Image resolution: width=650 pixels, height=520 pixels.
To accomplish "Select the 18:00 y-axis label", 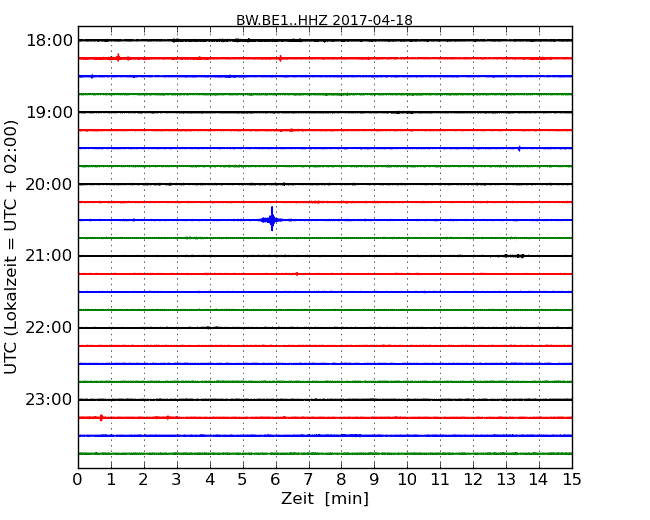I will point(49,41).
